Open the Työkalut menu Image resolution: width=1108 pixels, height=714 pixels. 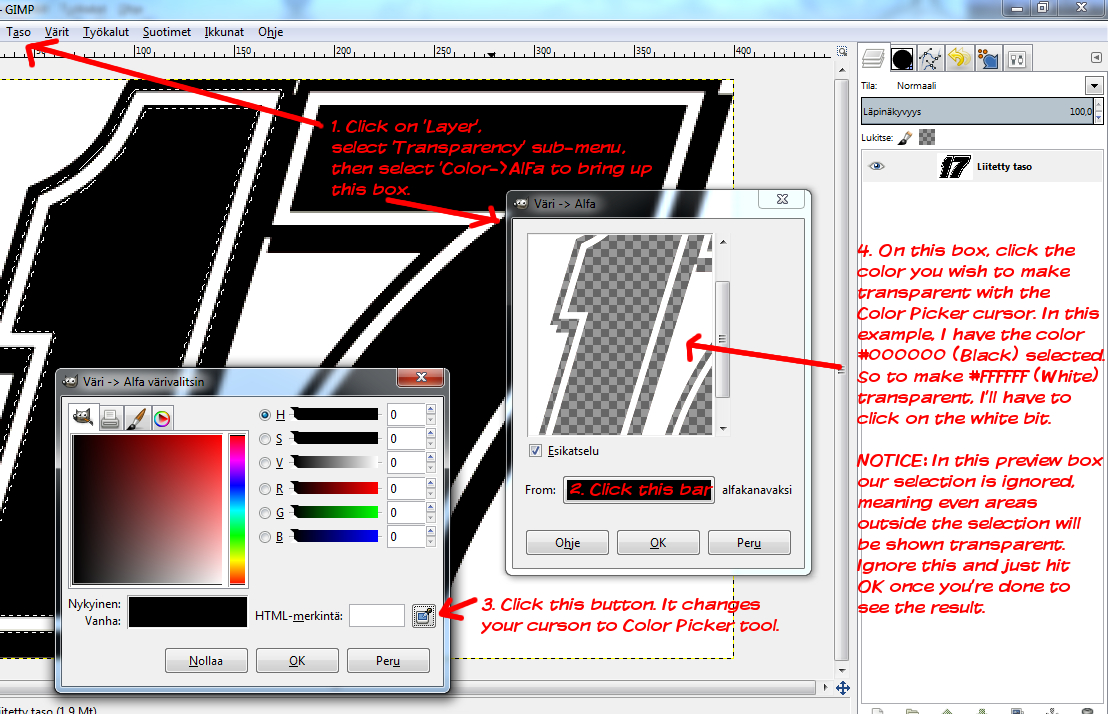tap(106, 32)
